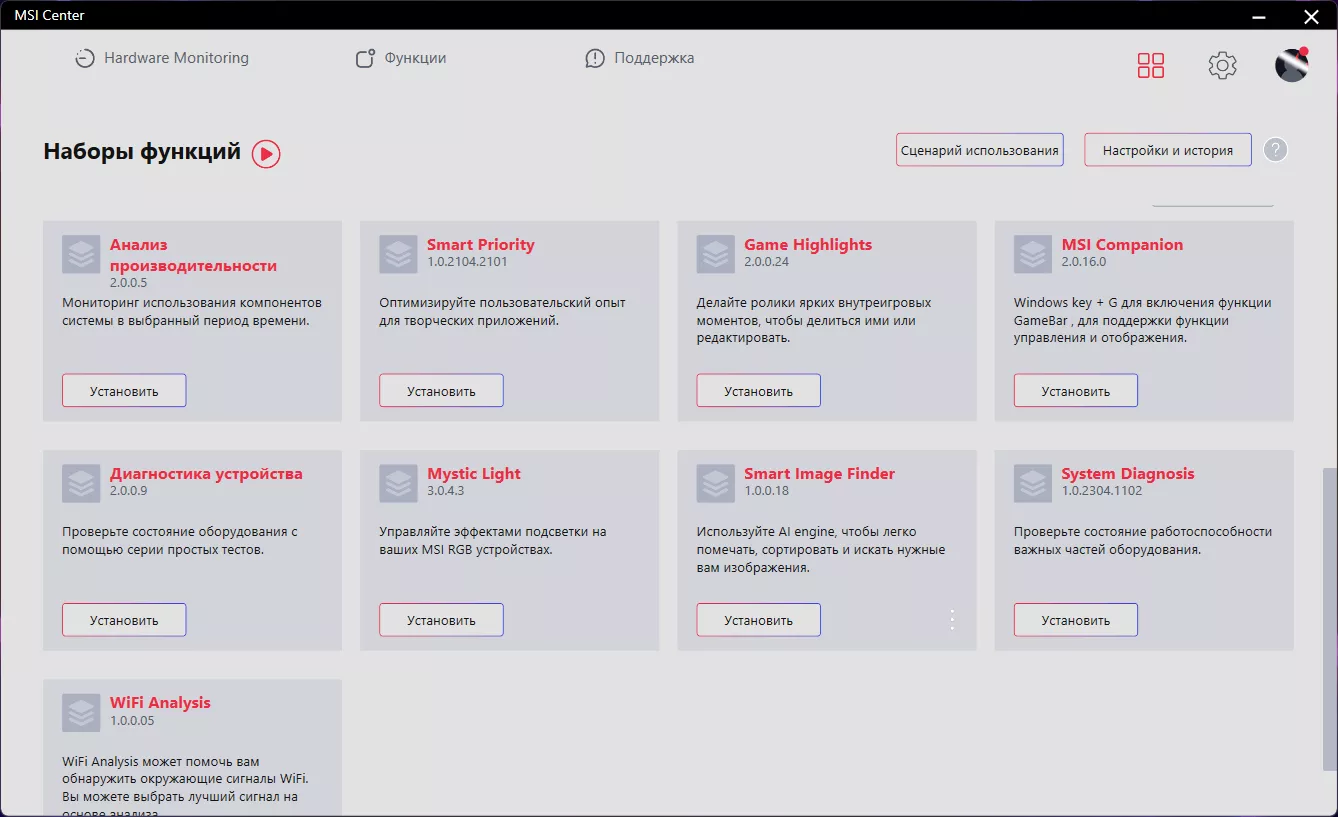This screenshot has height=817, width=1338.
Task: Install Mystic Light with Установить button
Action: (441, 620)
